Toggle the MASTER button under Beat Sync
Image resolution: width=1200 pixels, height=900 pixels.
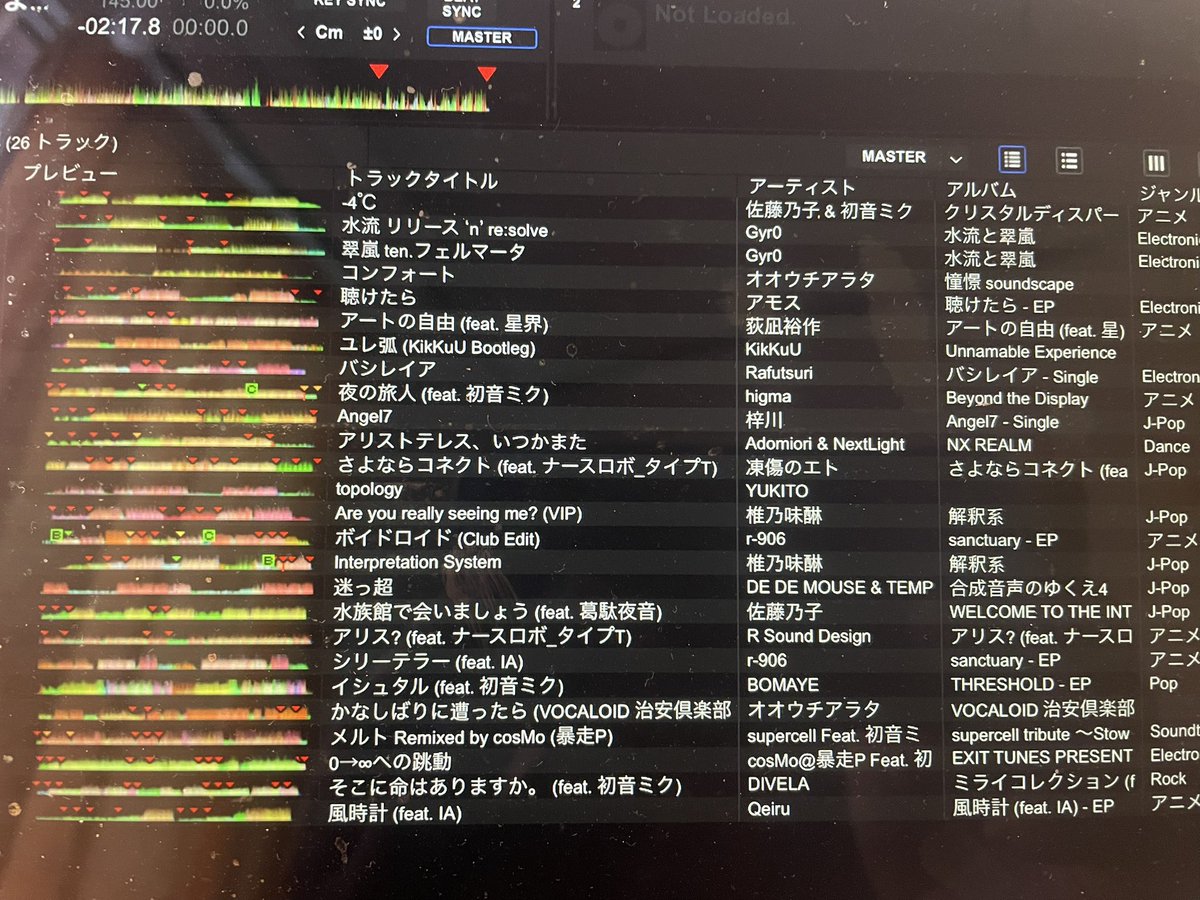pos(481,38)
